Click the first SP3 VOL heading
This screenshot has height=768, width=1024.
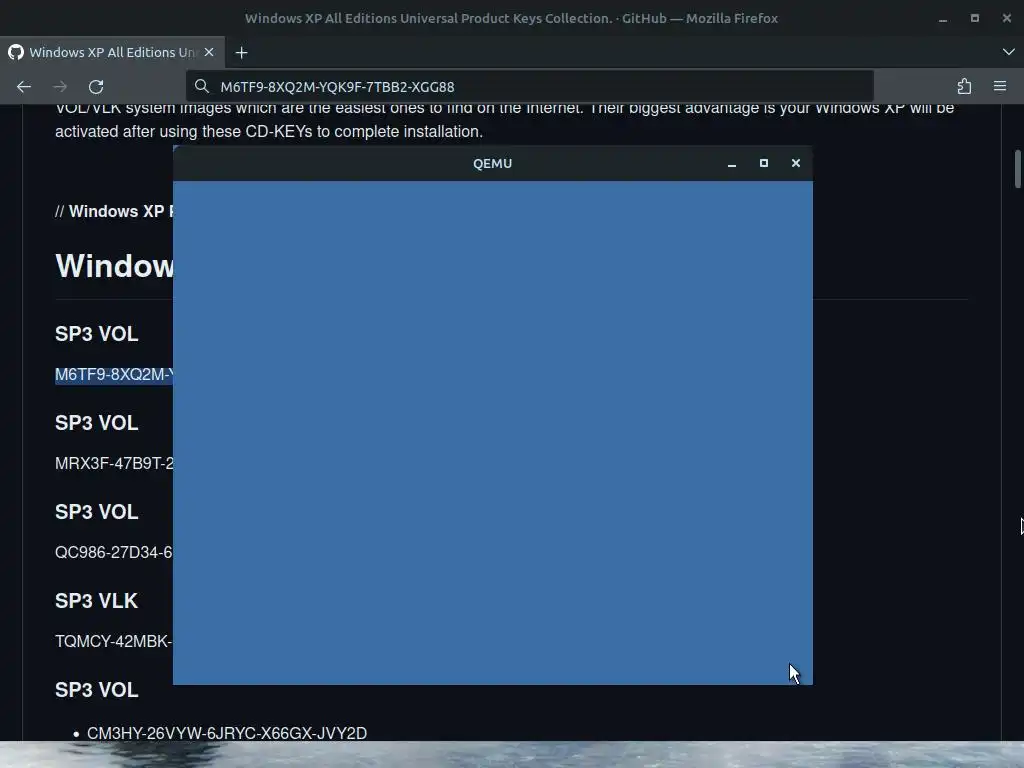coord(96,334)
